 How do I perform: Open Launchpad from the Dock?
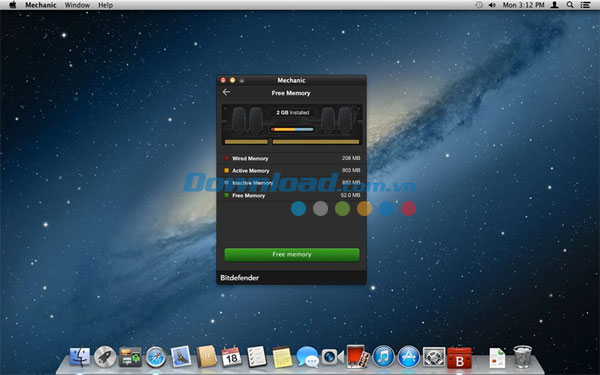(105, 357)
